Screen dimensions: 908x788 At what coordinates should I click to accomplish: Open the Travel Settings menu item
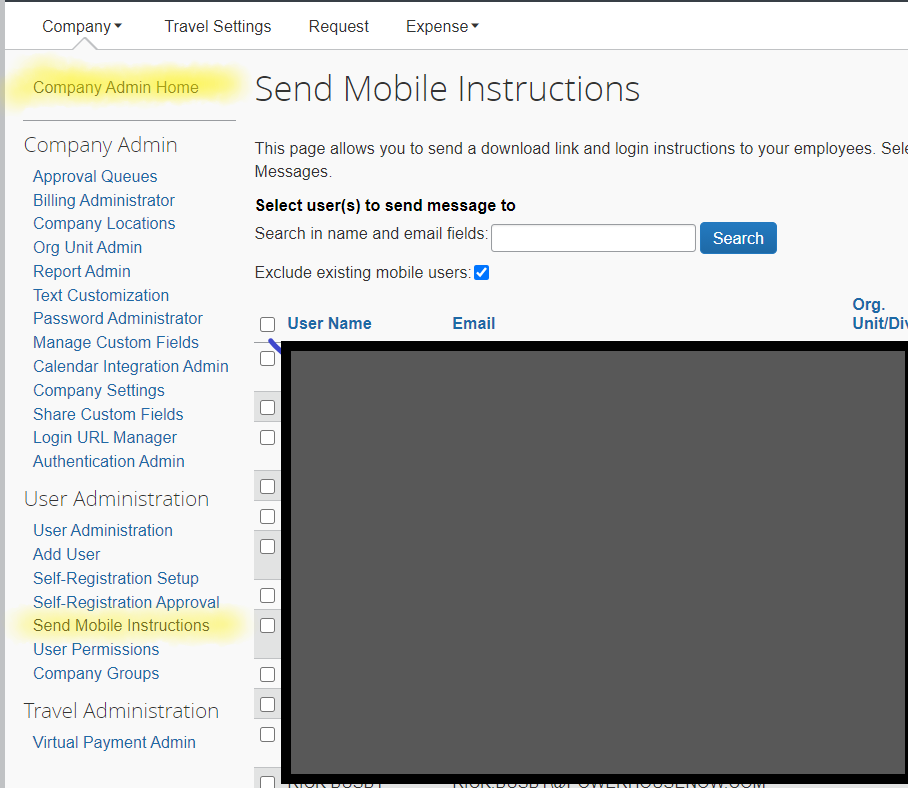(217, 26)
